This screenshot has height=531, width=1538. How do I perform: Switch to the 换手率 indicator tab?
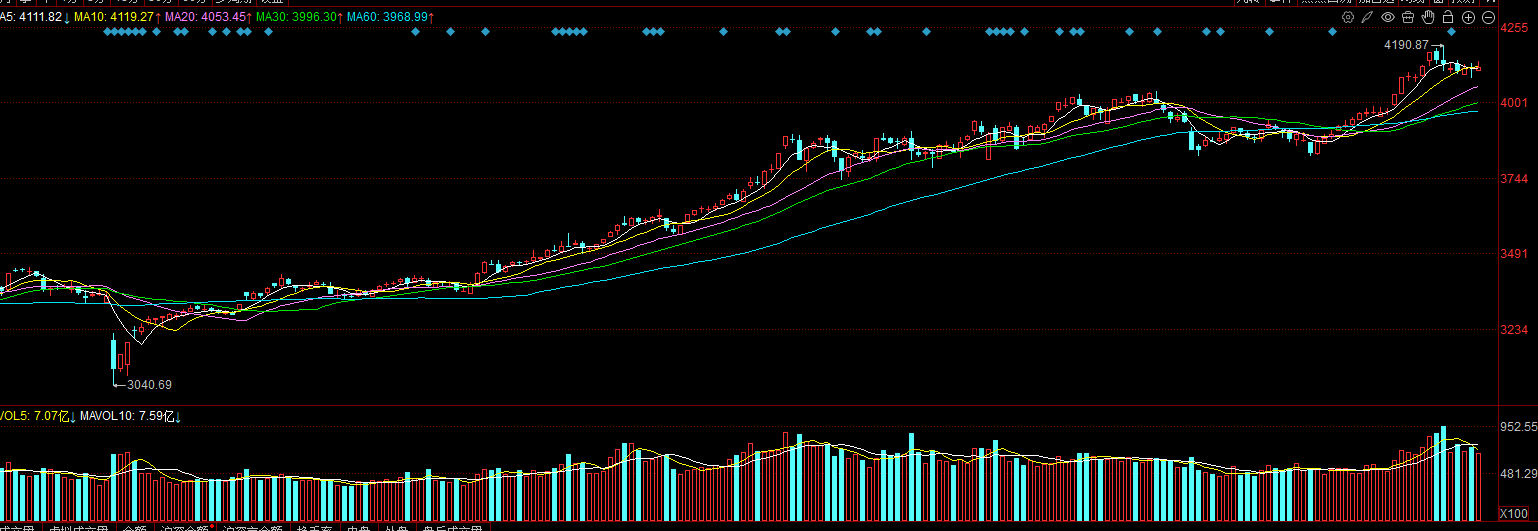click(314, 528)
